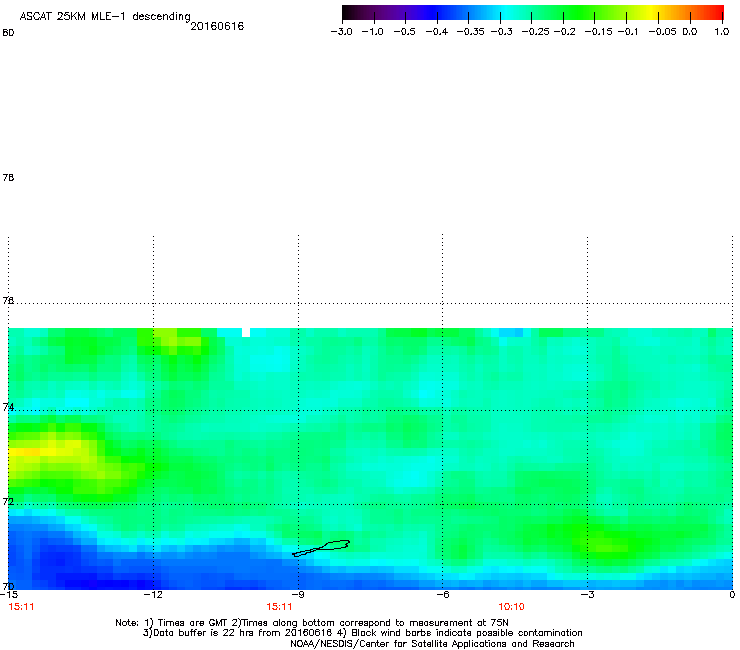Click the longitude 0 axis label
Screen dimensions: 740x650
[x=732, y=595]
